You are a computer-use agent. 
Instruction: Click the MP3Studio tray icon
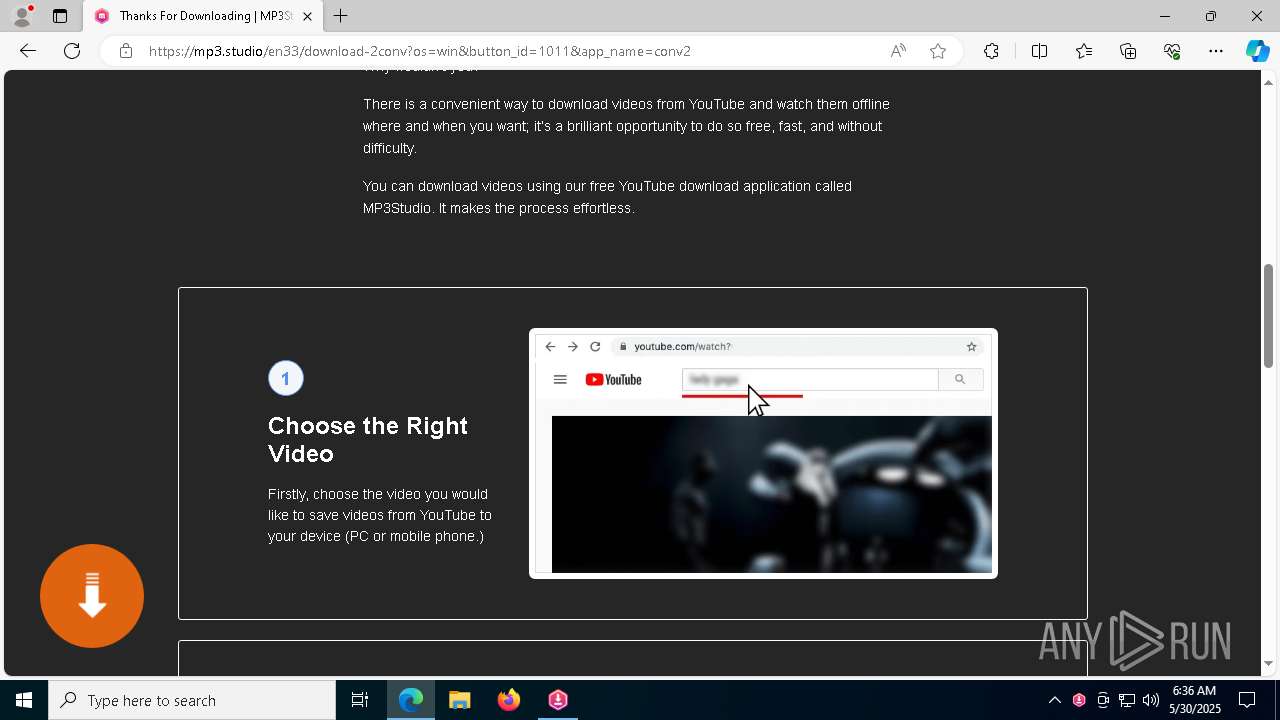pos(1079,700)
